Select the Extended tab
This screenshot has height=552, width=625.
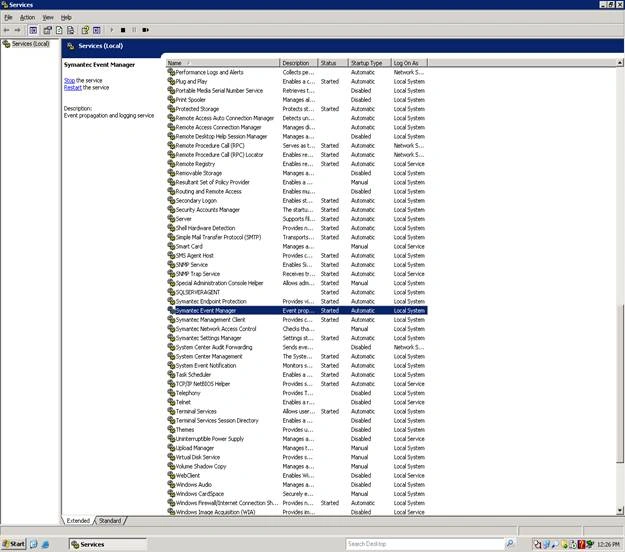click(78, 521)
